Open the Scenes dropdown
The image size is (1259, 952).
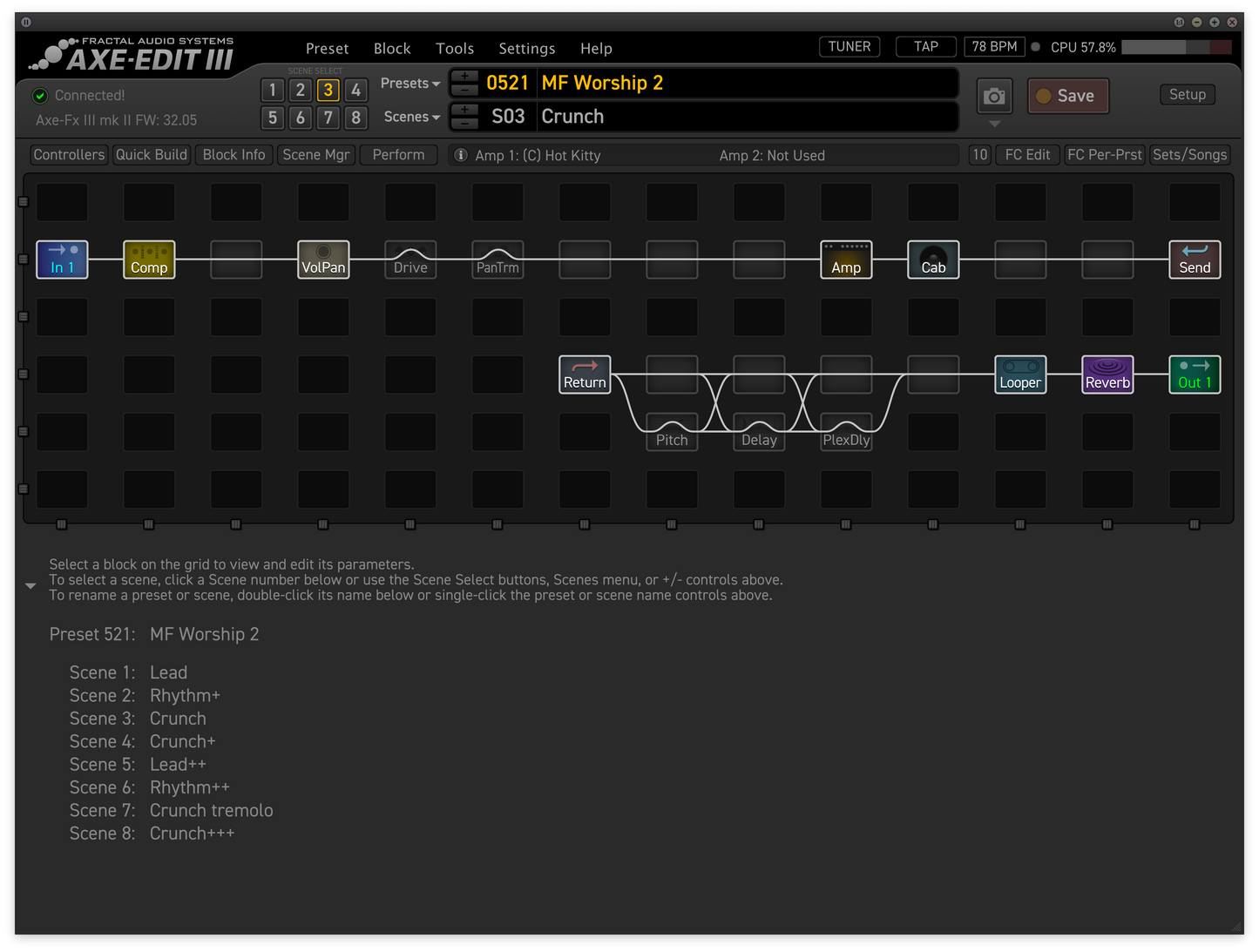point(412,117)
